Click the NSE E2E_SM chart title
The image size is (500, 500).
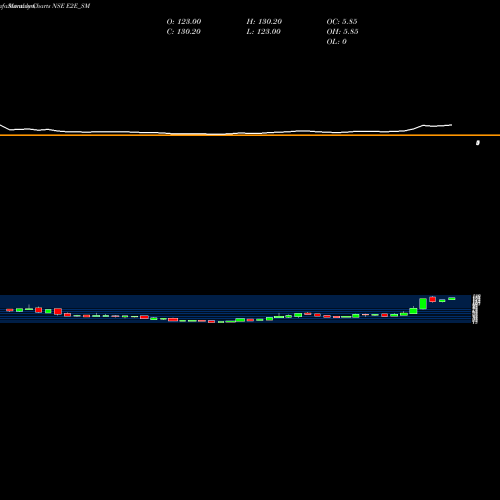(71, 6)
